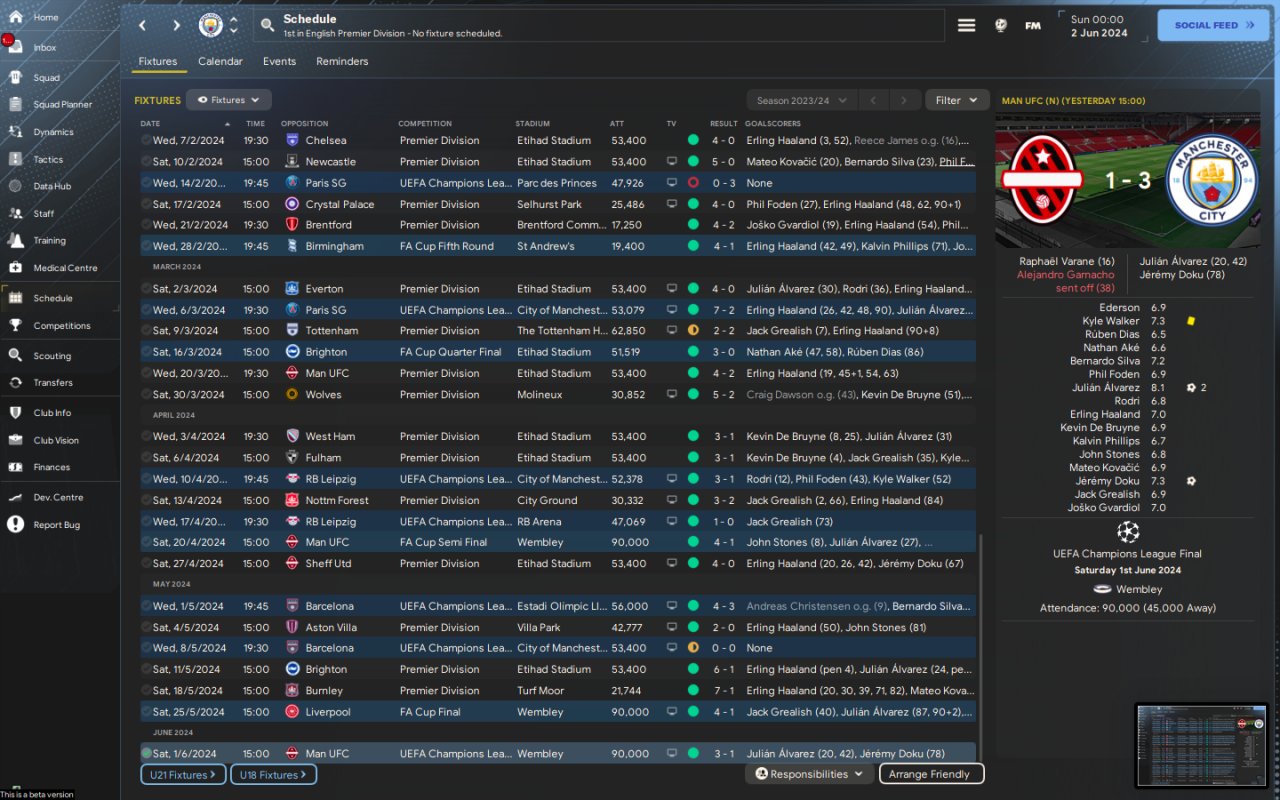
Task: Open Club Vision in the sidebar
Action: (56, 440)
